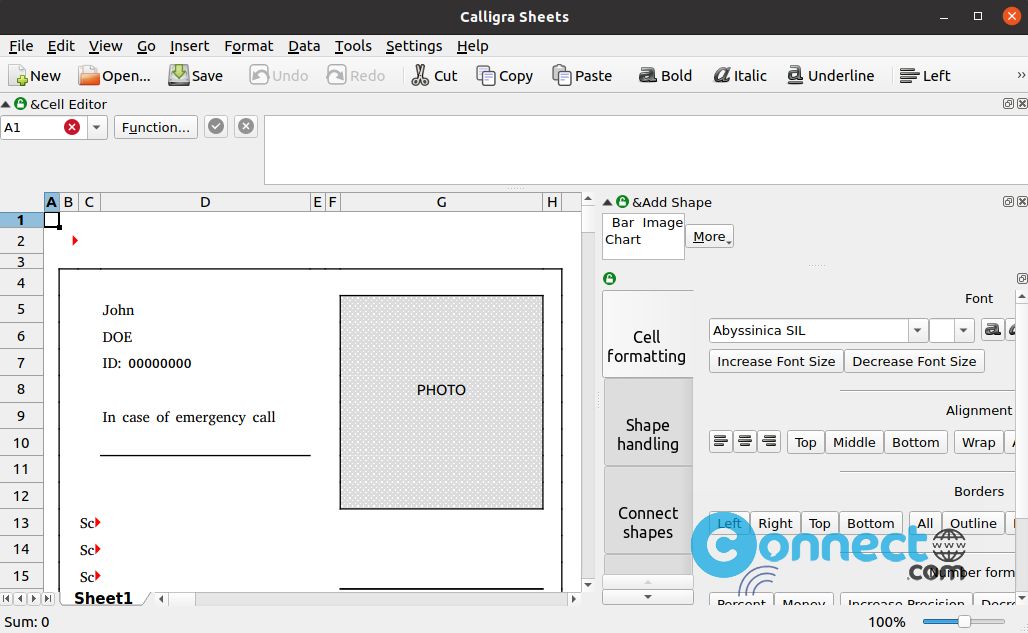Screen dimensions: 1028x633
Task: Toggle Wrap text alignment
Action: tap(978, 441)
